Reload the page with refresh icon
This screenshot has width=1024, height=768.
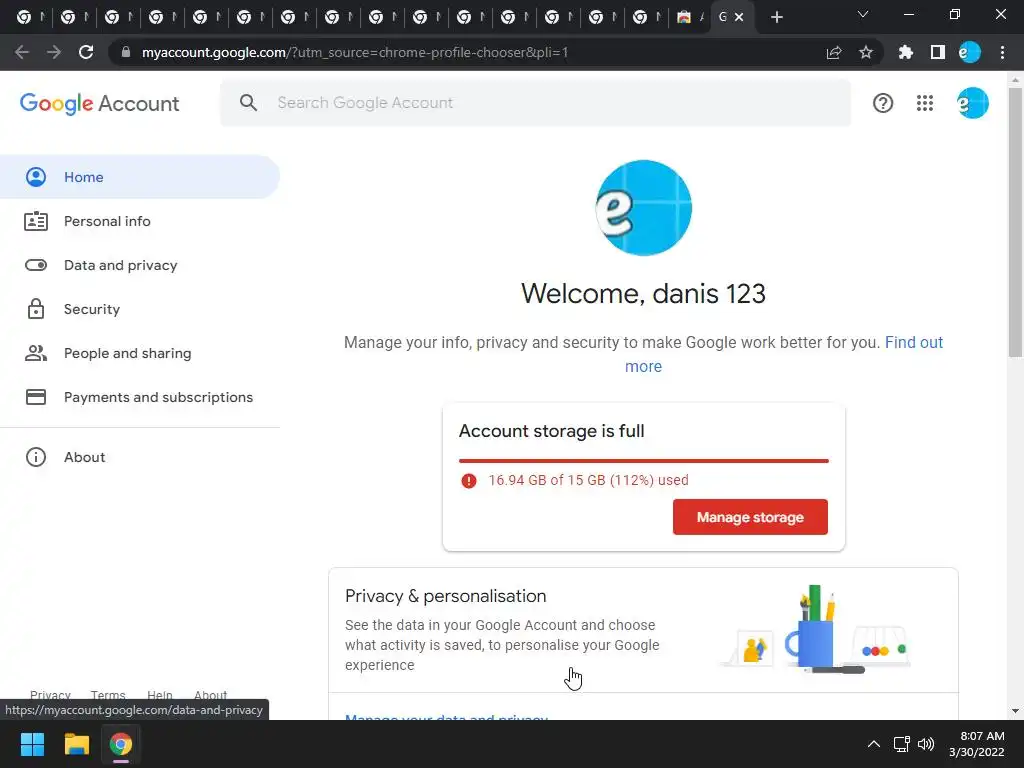click(x=86, y=52)
